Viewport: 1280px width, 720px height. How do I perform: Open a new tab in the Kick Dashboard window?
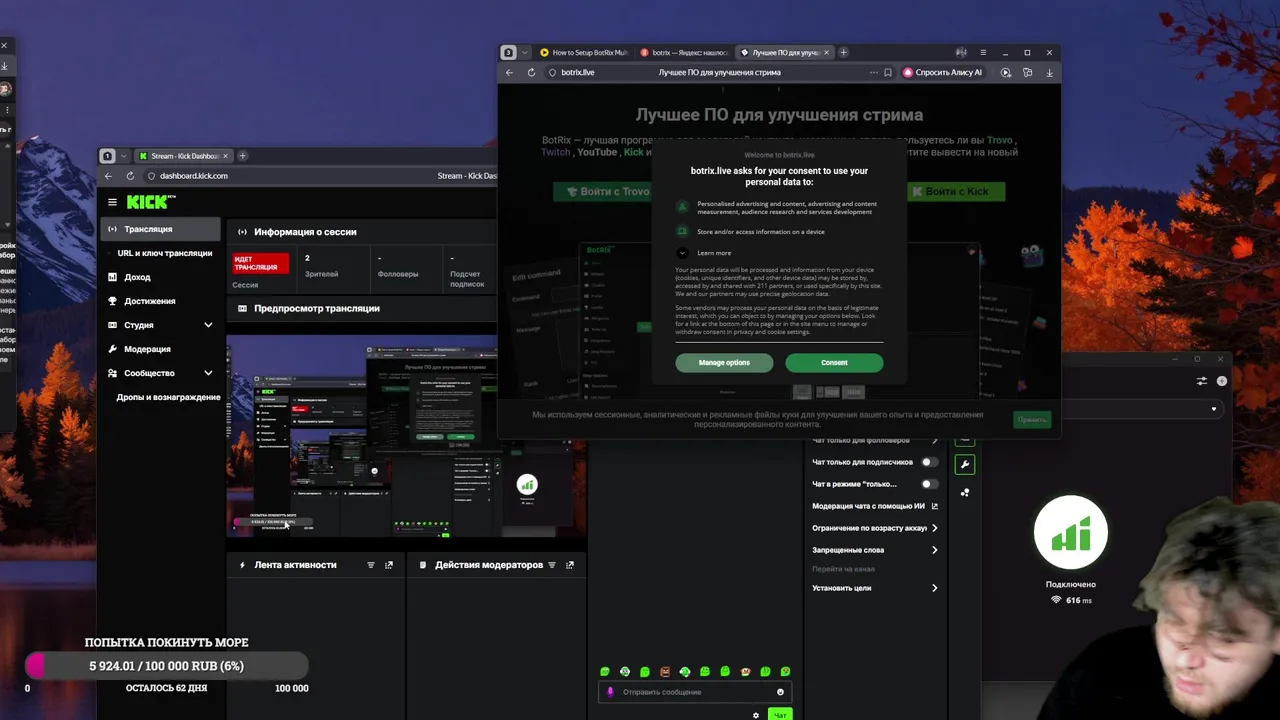[242, 156]
